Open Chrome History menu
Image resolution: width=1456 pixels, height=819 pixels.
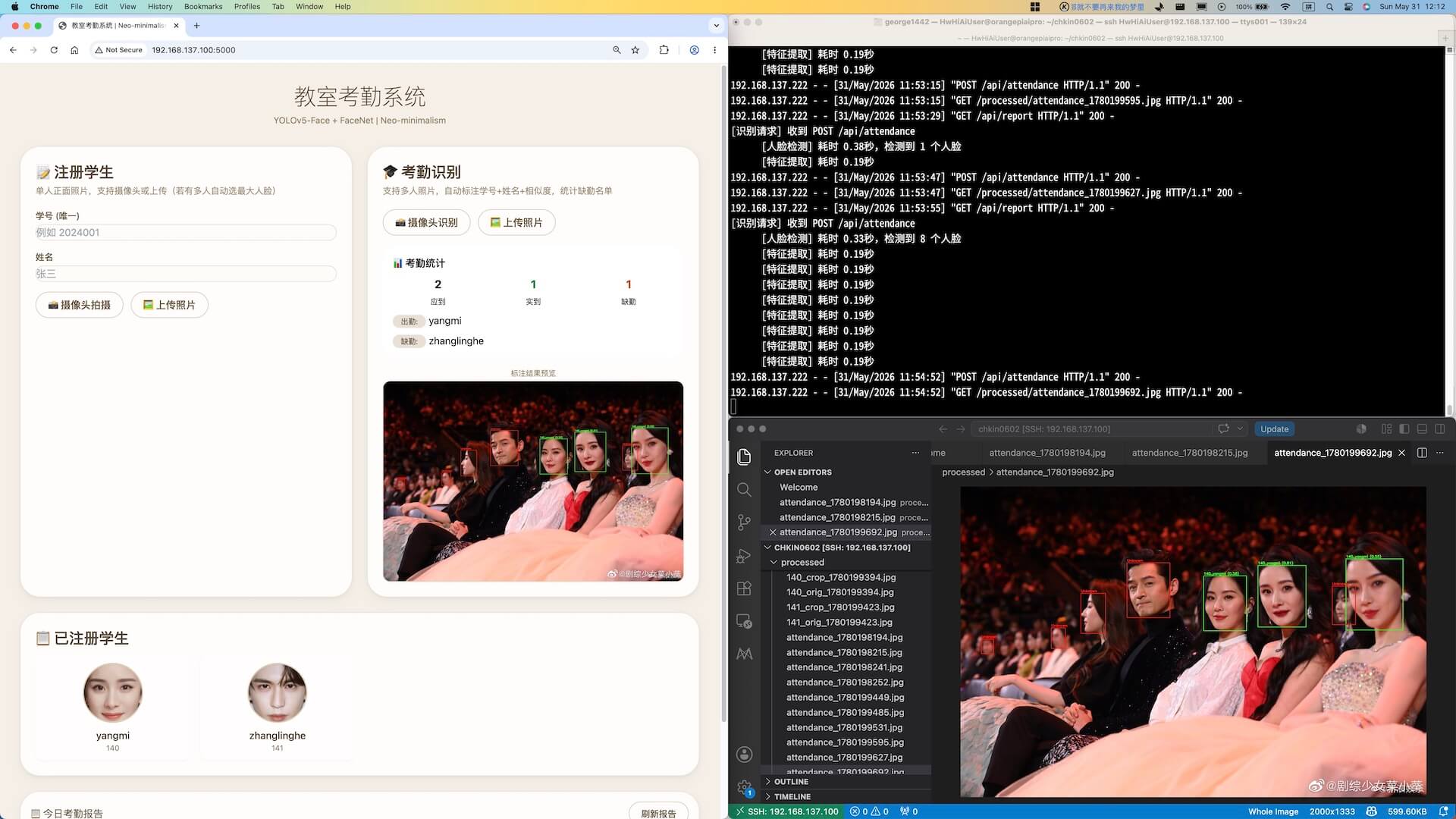[160, 6]
